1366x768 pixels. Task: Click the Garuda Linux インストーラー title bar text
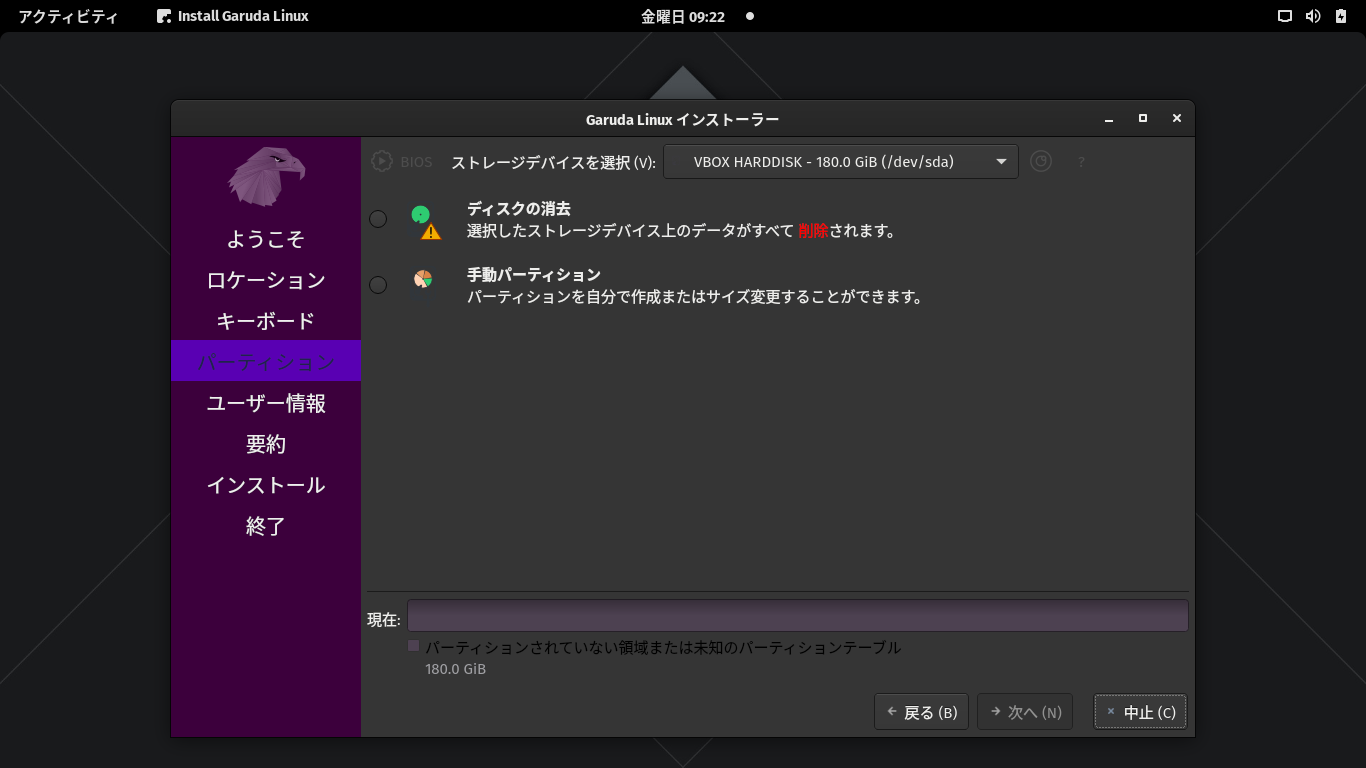pos(683,119)
